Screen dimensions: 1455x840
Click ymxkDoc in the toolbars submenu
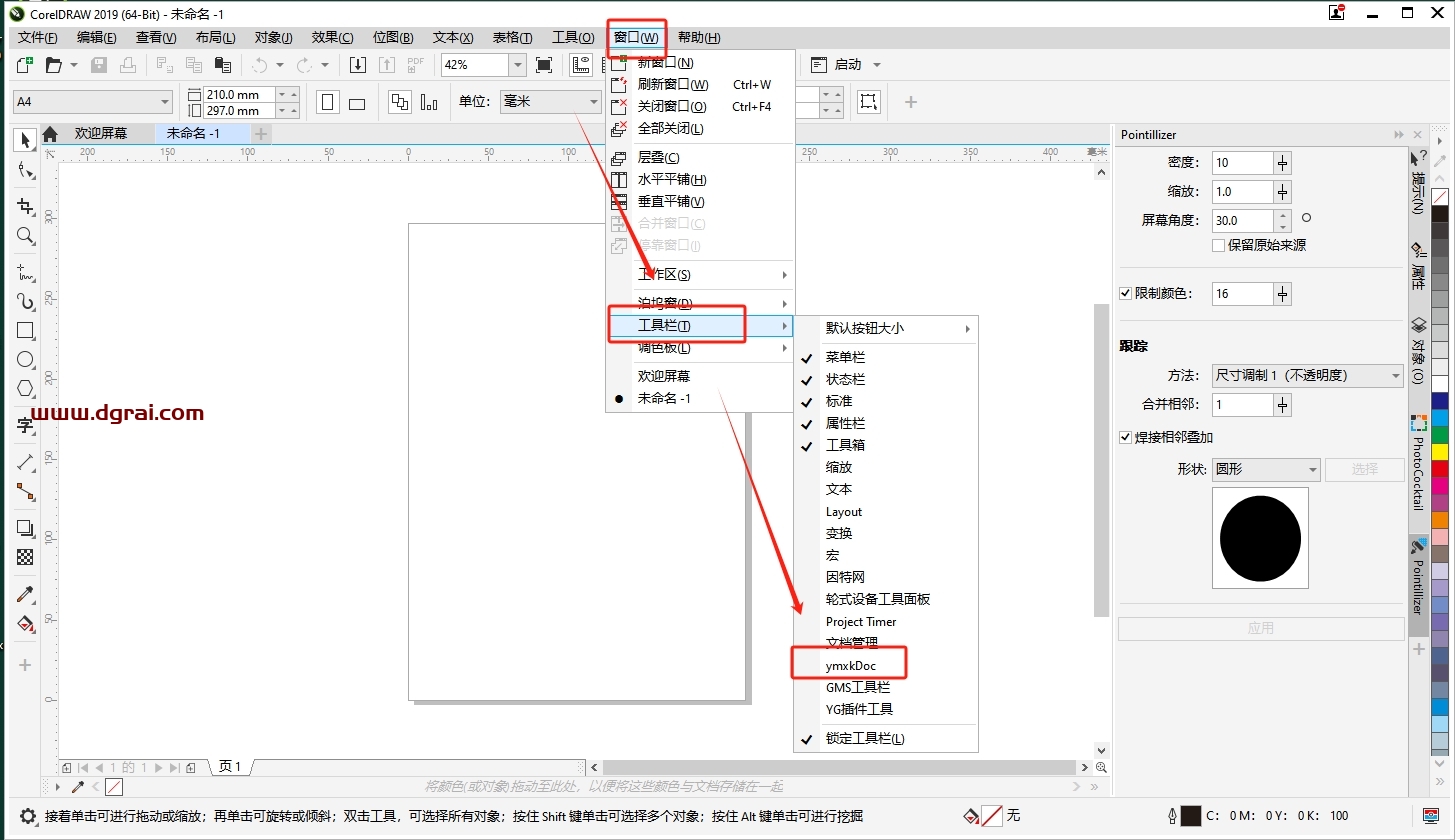pos(851,666)
